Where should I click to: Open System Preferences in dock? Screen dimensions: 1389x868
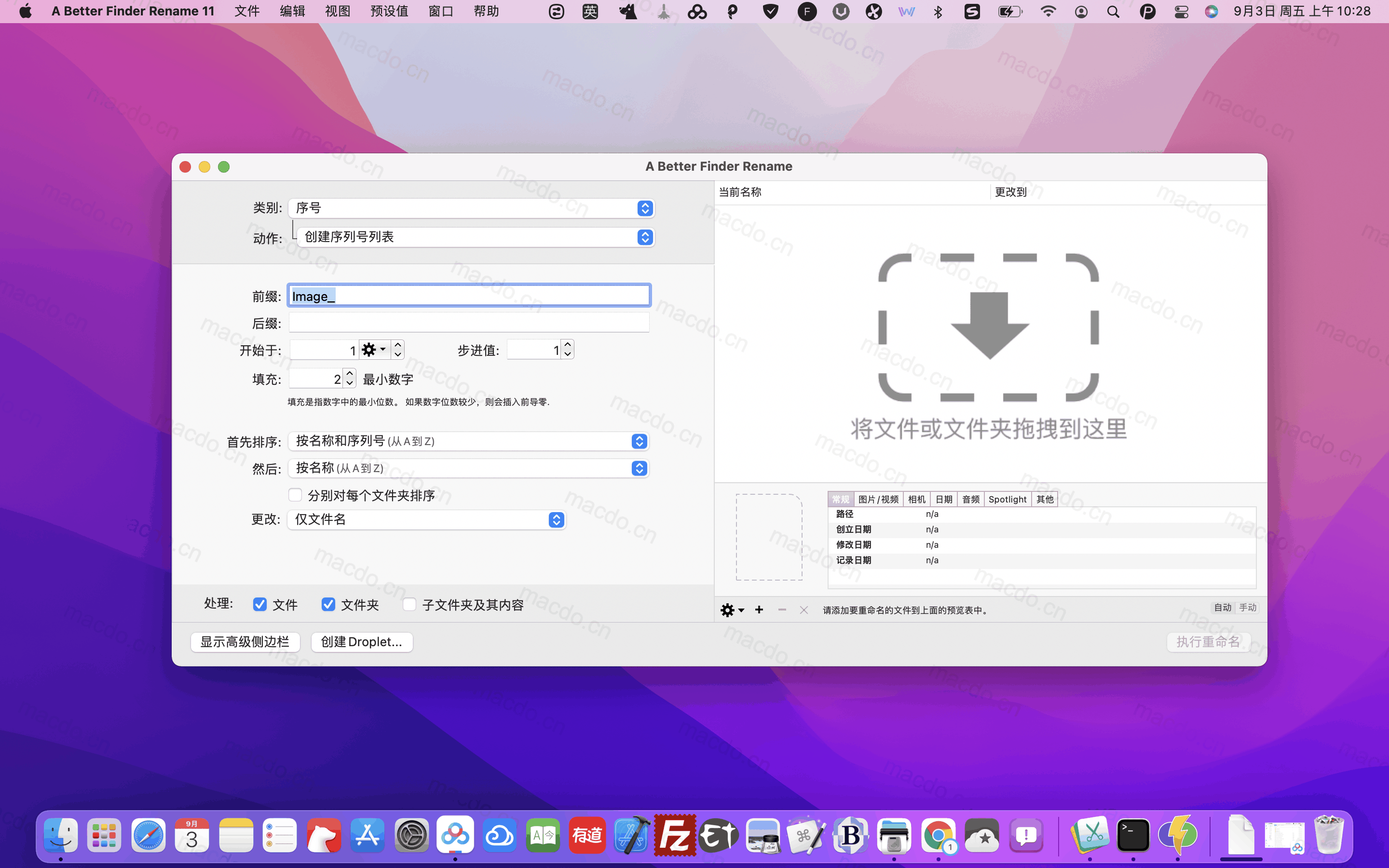click(411, 835)
